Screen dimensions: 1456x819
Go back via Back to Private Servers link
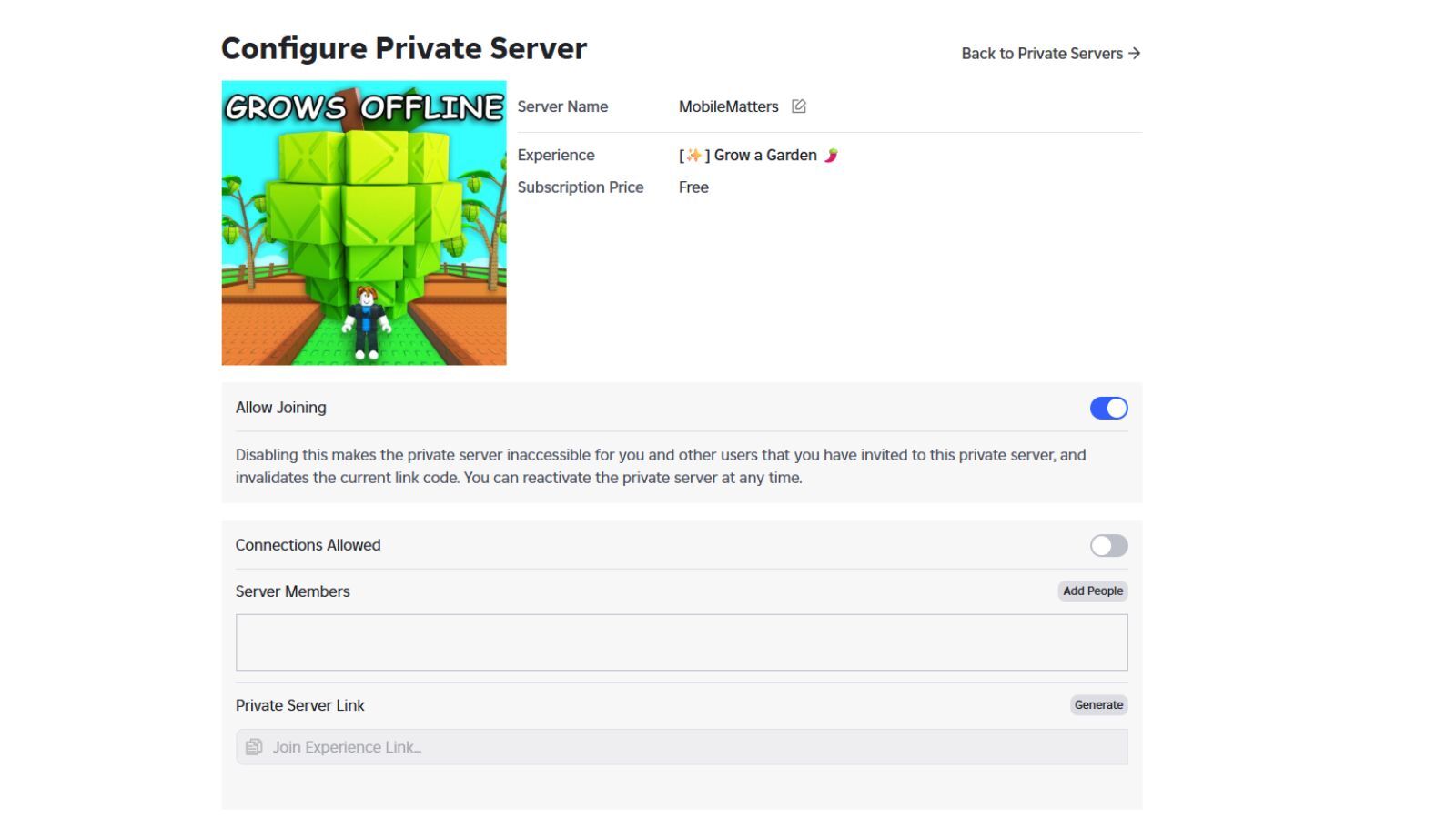click(x=1051, y=54)
